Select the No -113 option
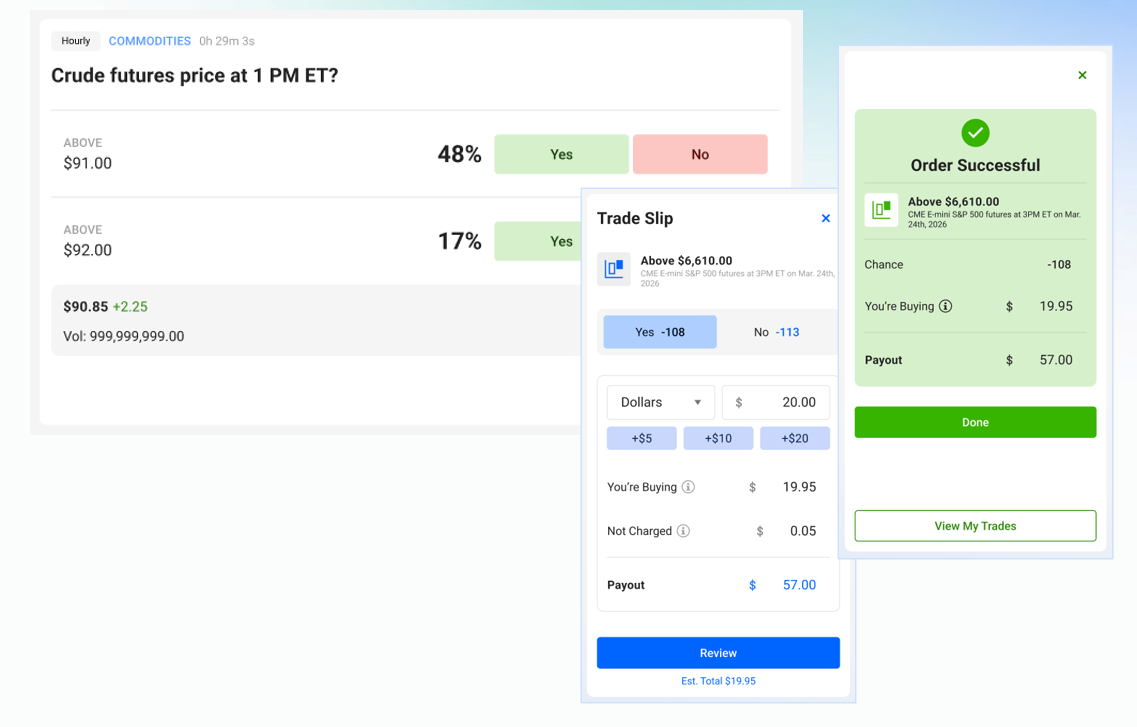 [x=776, y=332]
